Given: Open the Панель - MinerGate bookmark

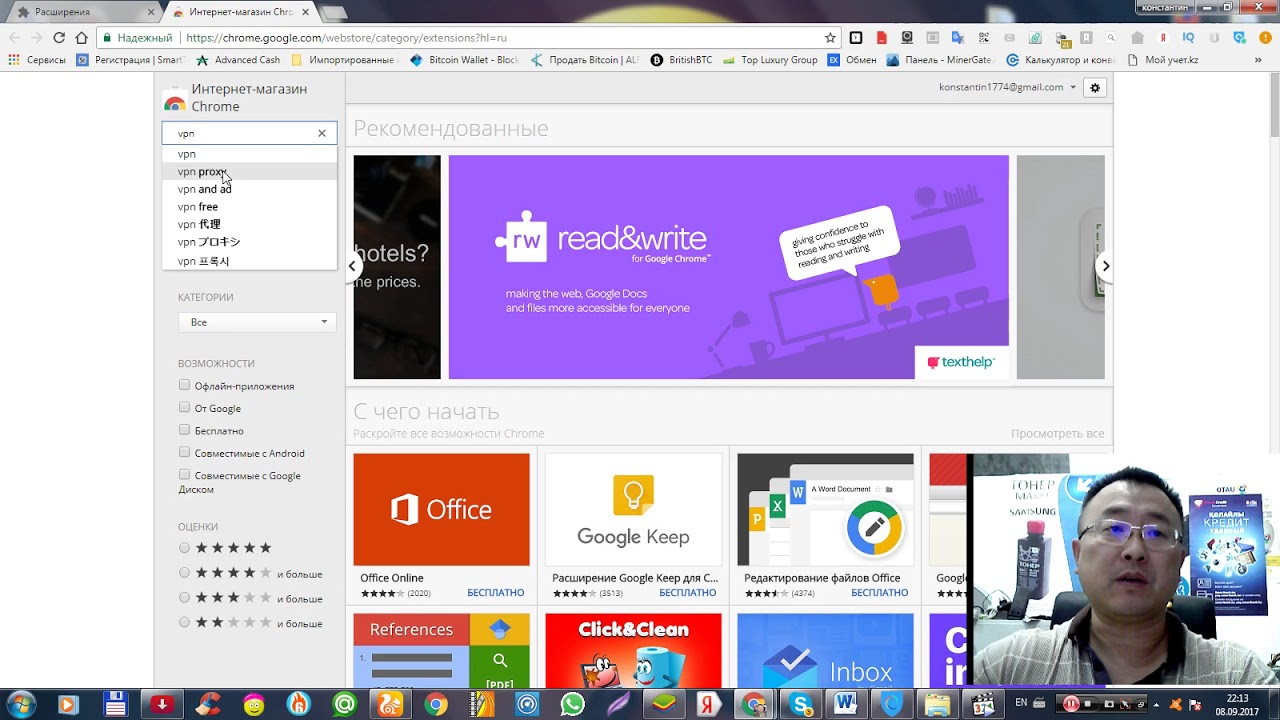Looking at the screenshot, I should coord(939,60).
